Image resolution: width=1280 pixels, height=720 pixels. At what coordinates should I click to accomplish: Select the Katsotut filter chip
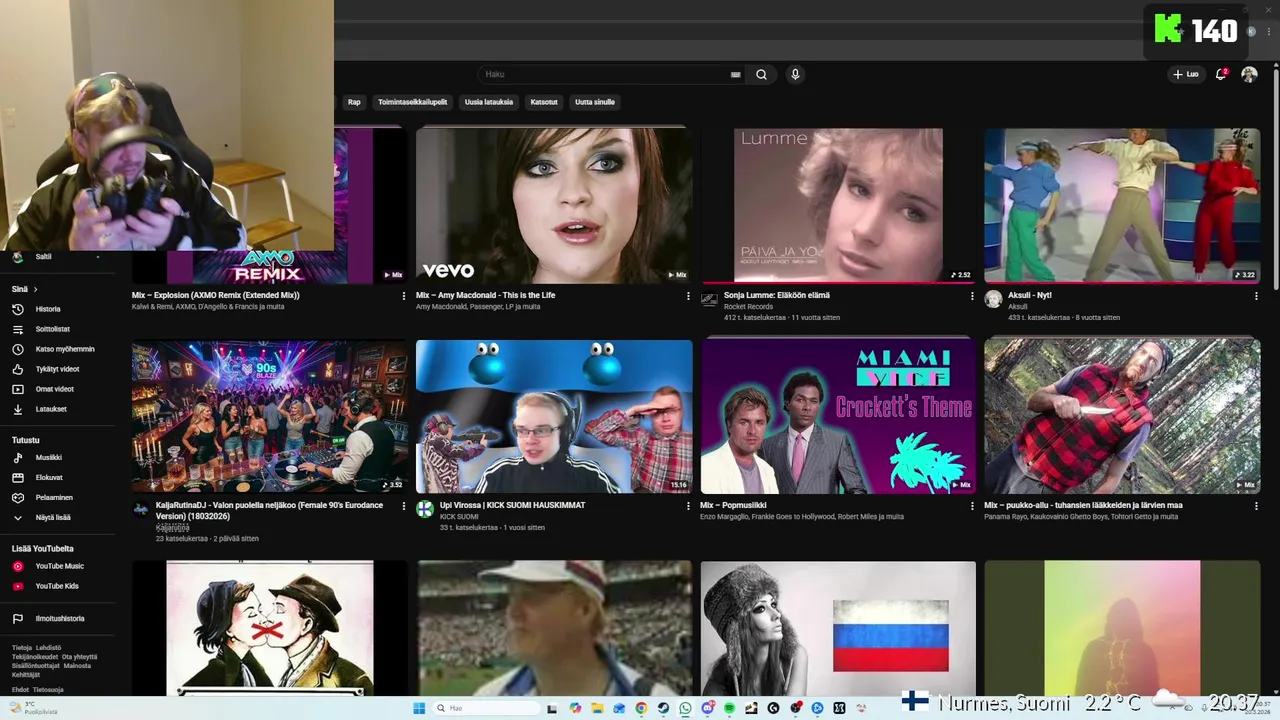tap(544, 102)
